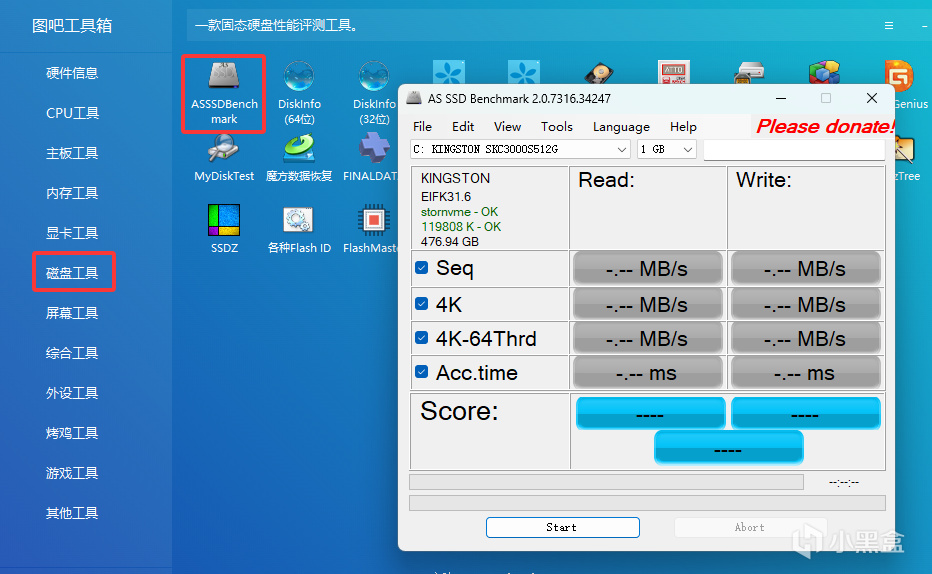
Task: Select 显卡工具 in the sidebar
Action: [x=72, y=233]
